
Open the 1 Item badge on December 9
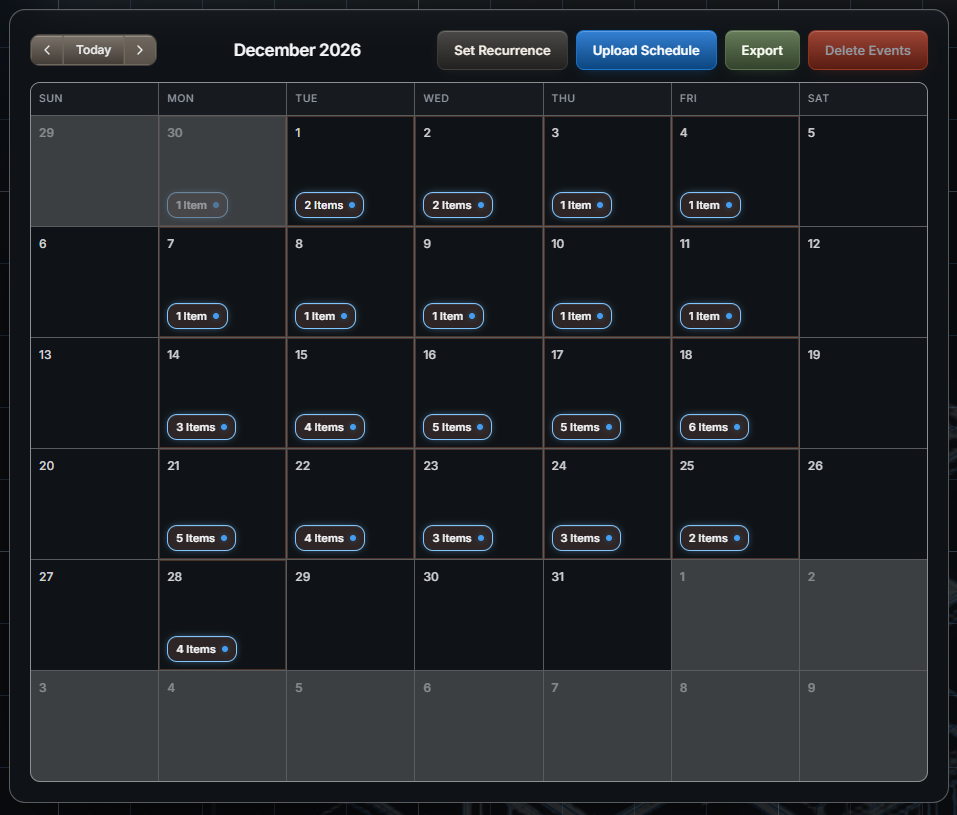[x=453, y=316]
